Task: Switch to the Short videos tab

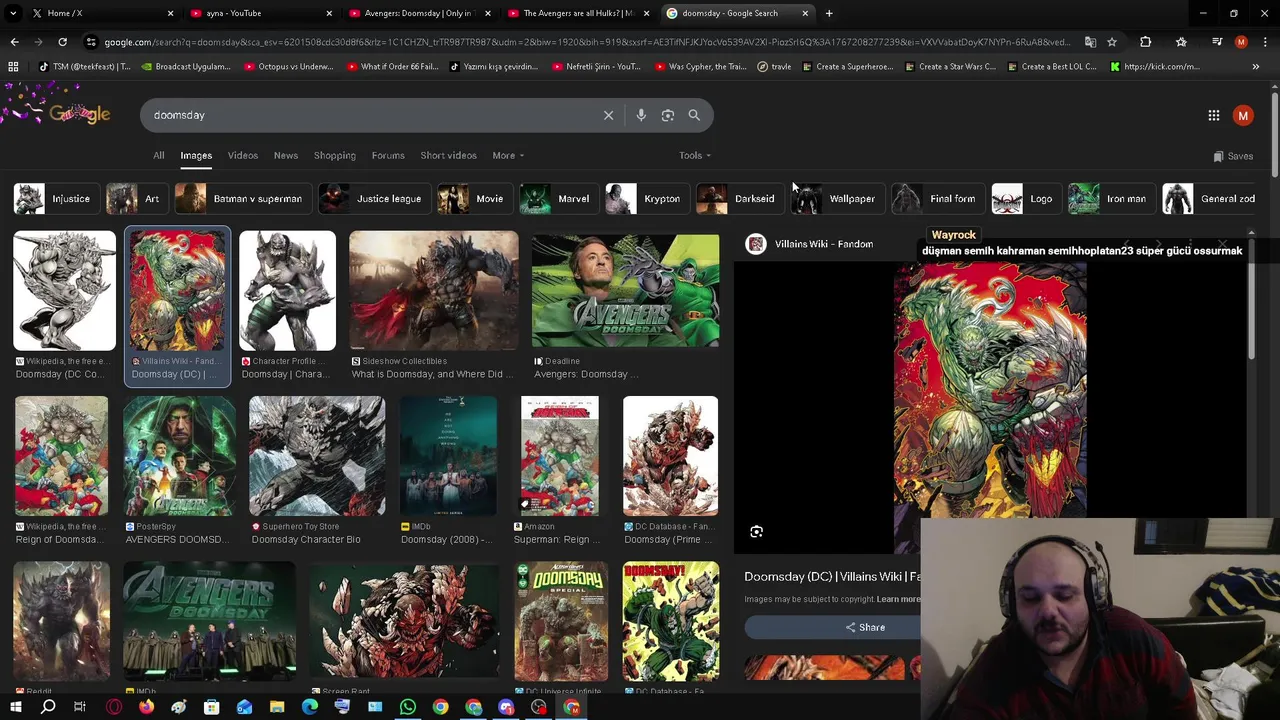Action: pos(448,155)
